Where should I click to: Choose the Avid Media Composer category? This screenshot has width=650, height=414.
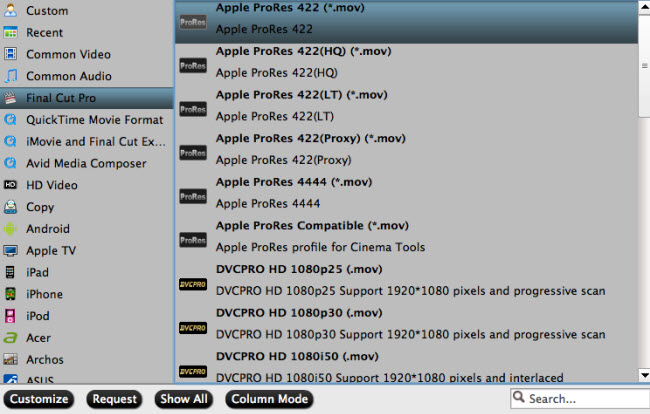(x=87, y=163)
